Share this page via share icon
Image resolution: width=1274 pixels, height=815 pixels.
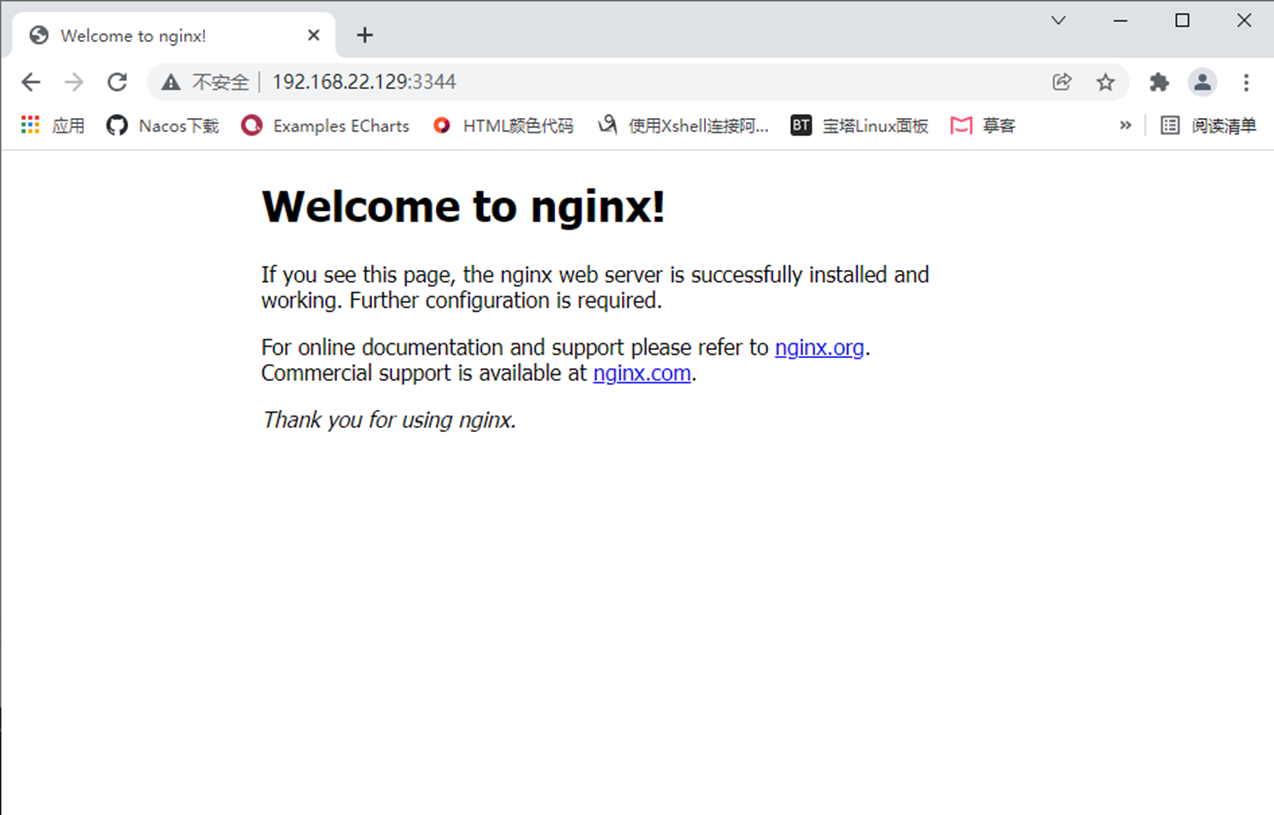coord(1062,82)
